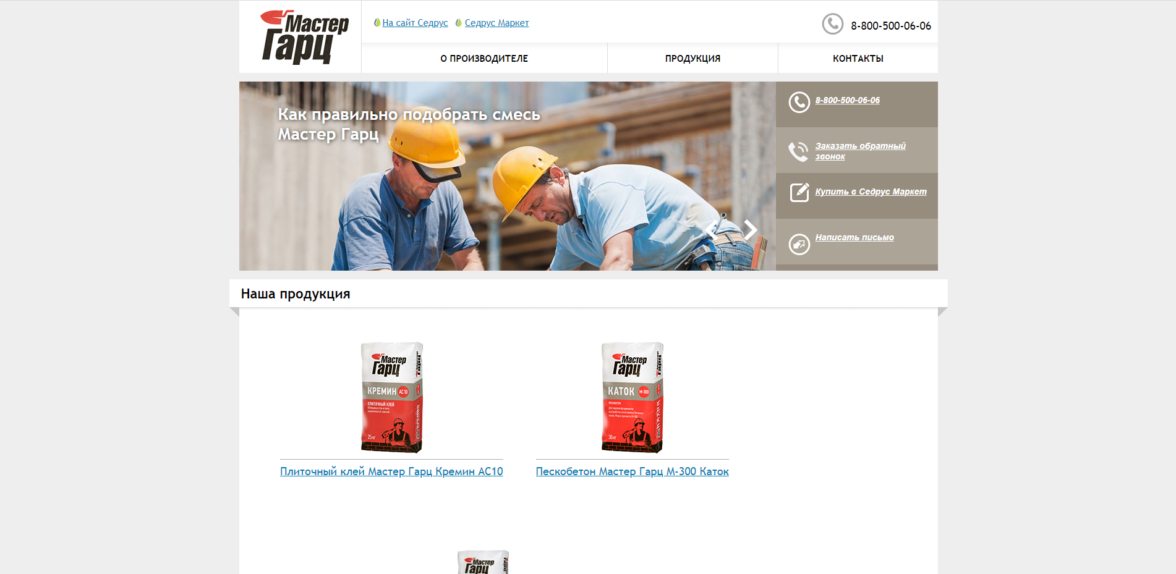Click the banner headline about подобрать смесь
Screen dimensions: 1176x574
[409, 125]
